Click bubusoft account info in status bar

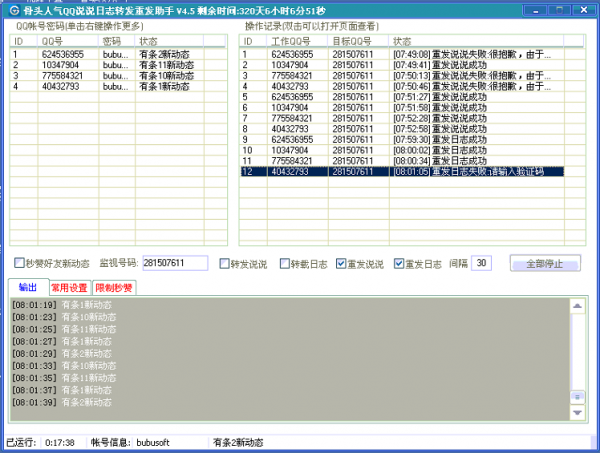pos(153,443)
